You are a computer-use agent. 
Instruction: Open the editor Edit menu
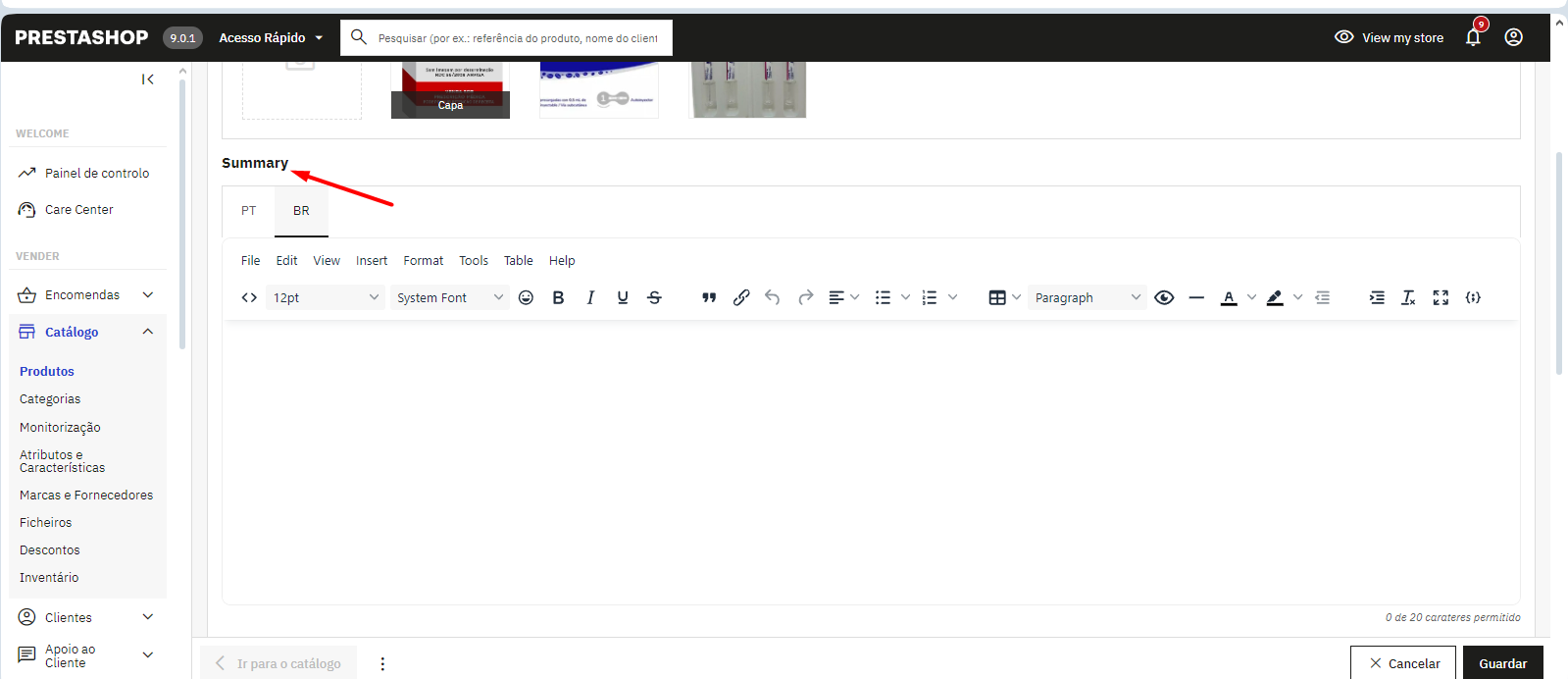click(286, 260)
